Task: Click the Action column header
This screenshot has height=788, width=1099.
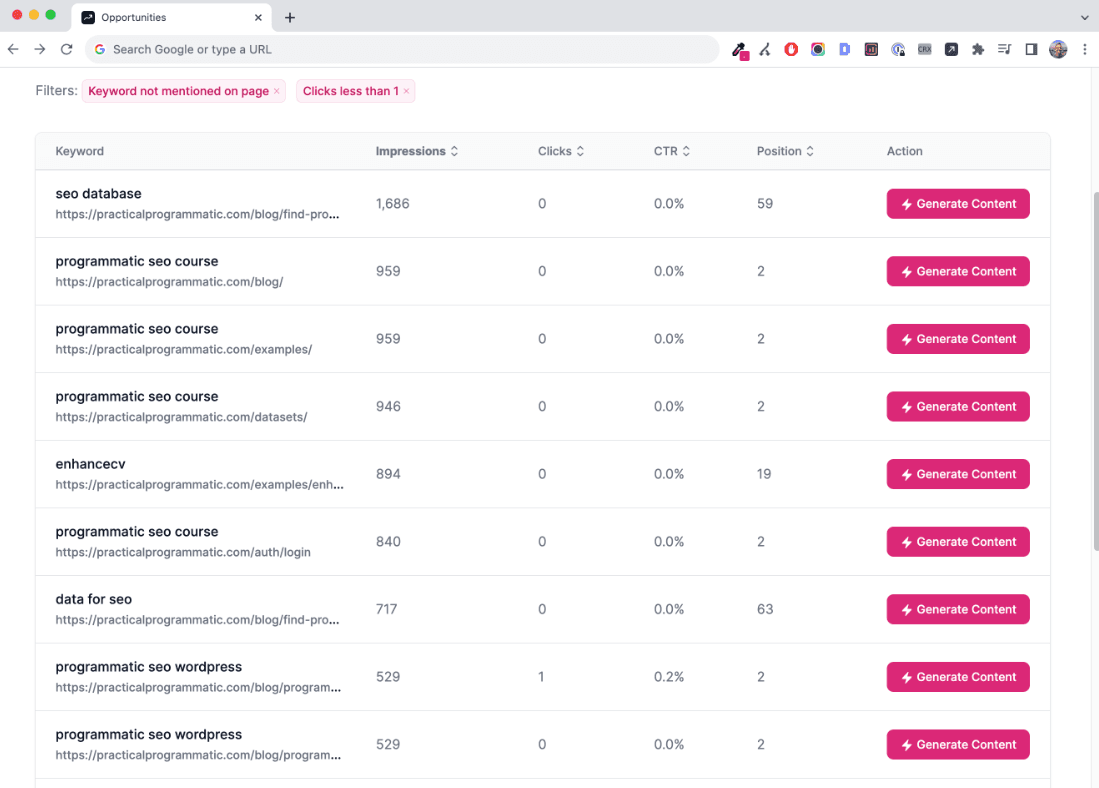Action: point(904,151)
